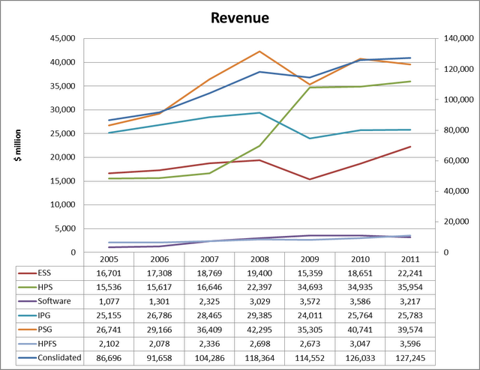
Task: Select the 45,000 left axis label
Action: click(x=63, y=38)
